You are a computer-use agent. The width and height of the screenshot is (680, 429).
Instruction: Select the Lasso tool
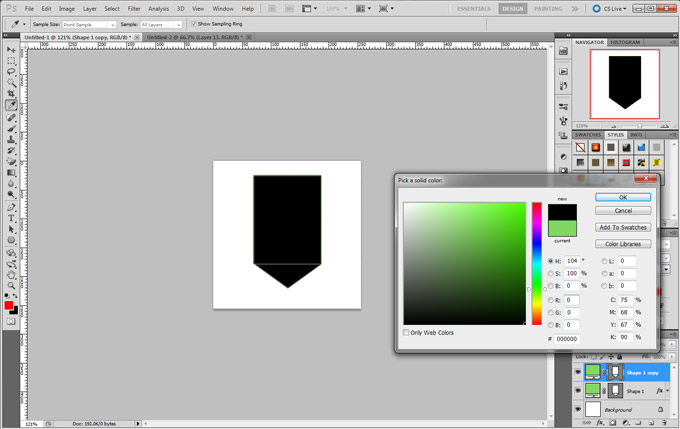pyautogui.click(x=11, y=72)
